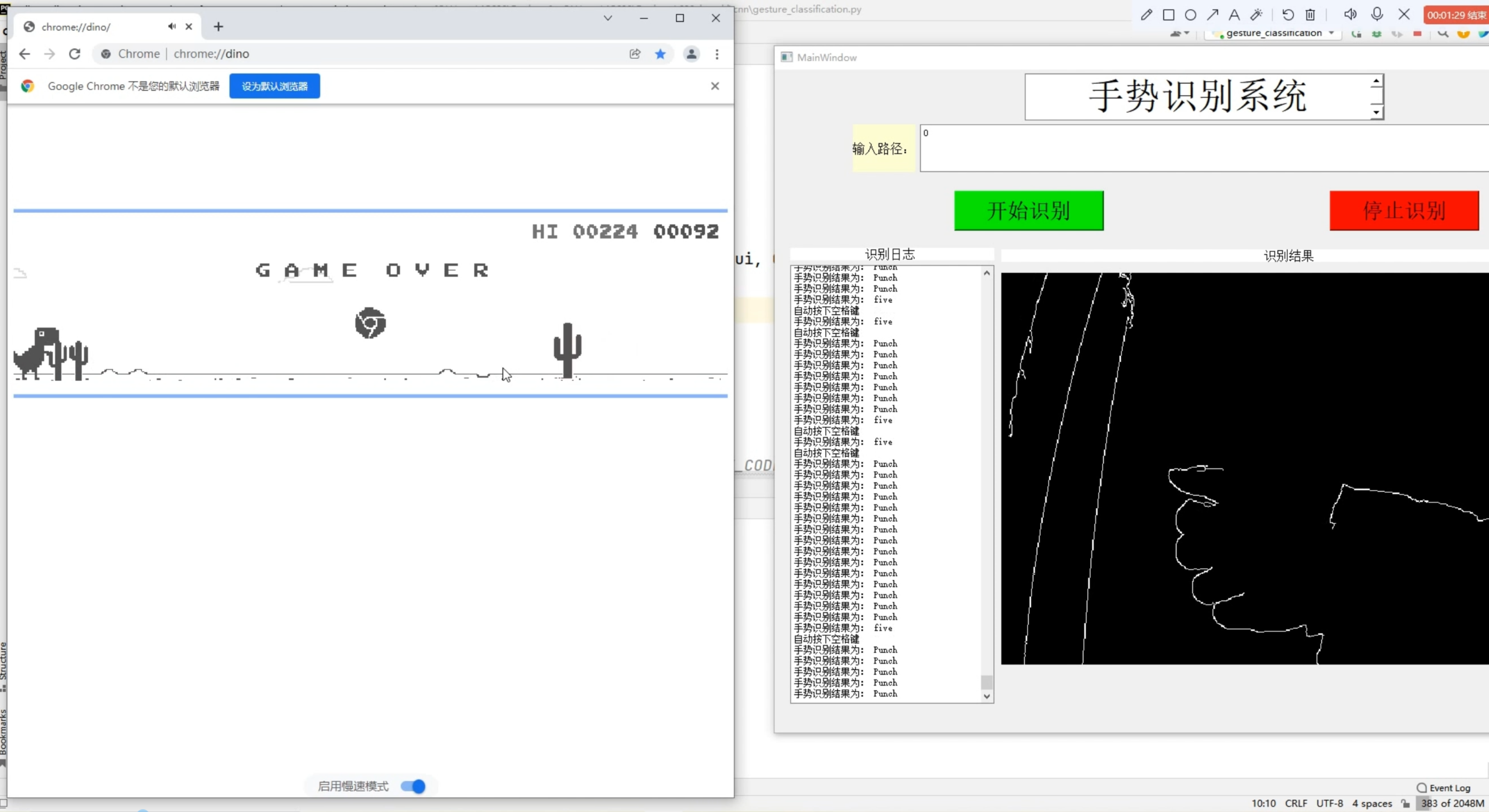Image resolution: width=1489 pixels, height=812 pixels.
Task: Undo the last annotation
Action: 1288,14
